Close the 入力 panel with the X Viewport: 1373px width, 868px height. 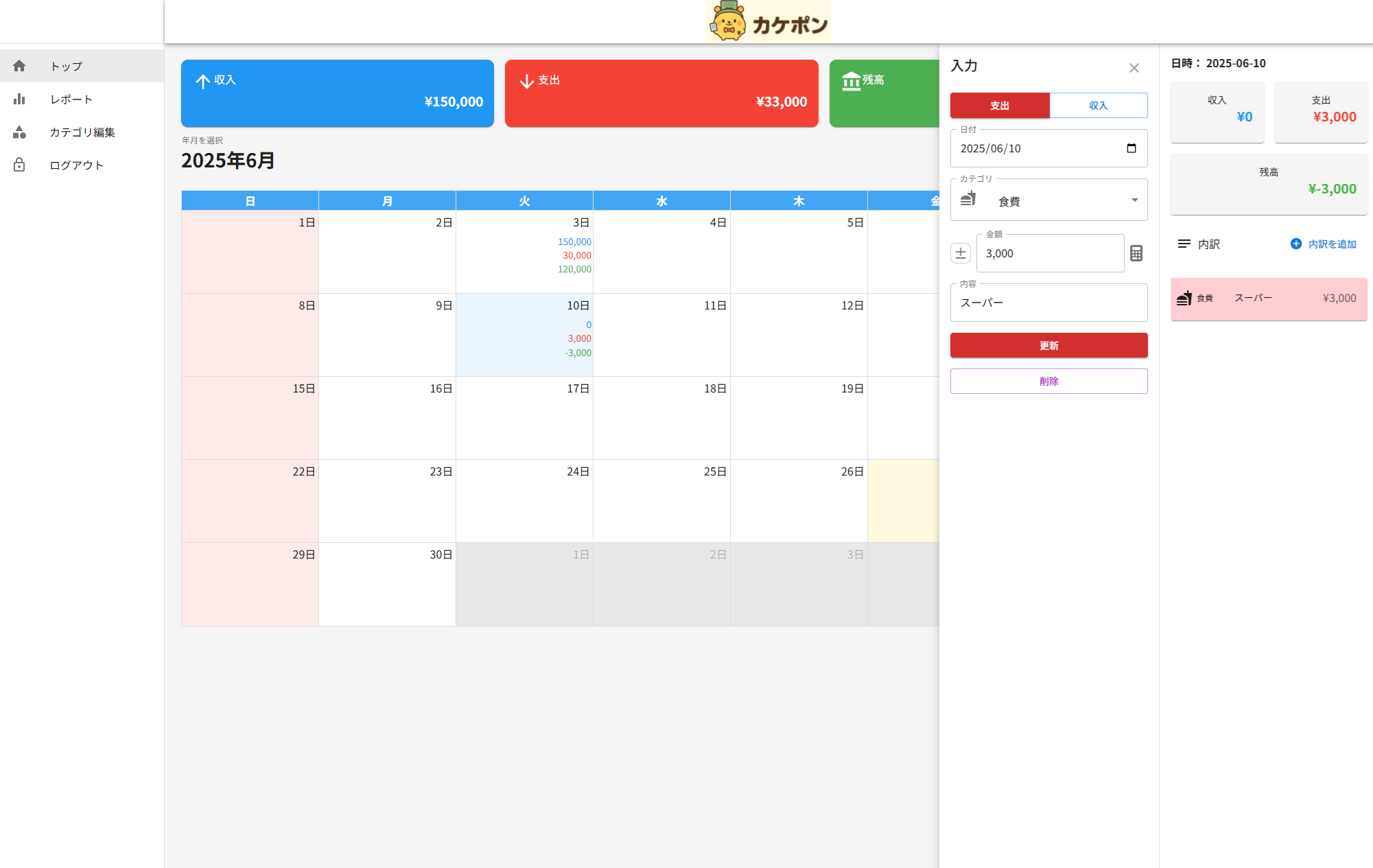(x=1134, y=68)
